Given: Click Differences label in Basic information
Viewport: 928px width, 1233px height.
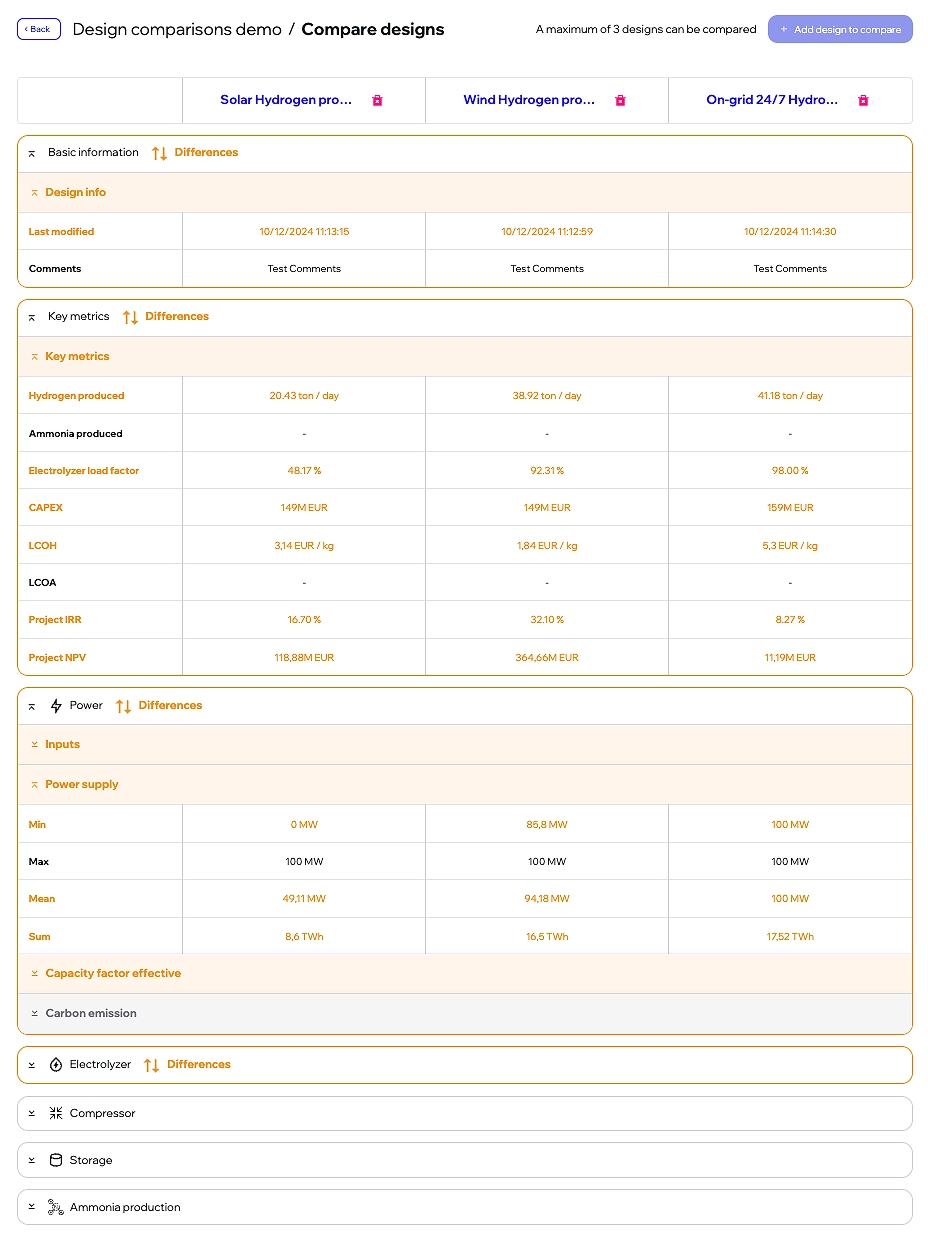Looking at the screenshot, I should 206,153.
